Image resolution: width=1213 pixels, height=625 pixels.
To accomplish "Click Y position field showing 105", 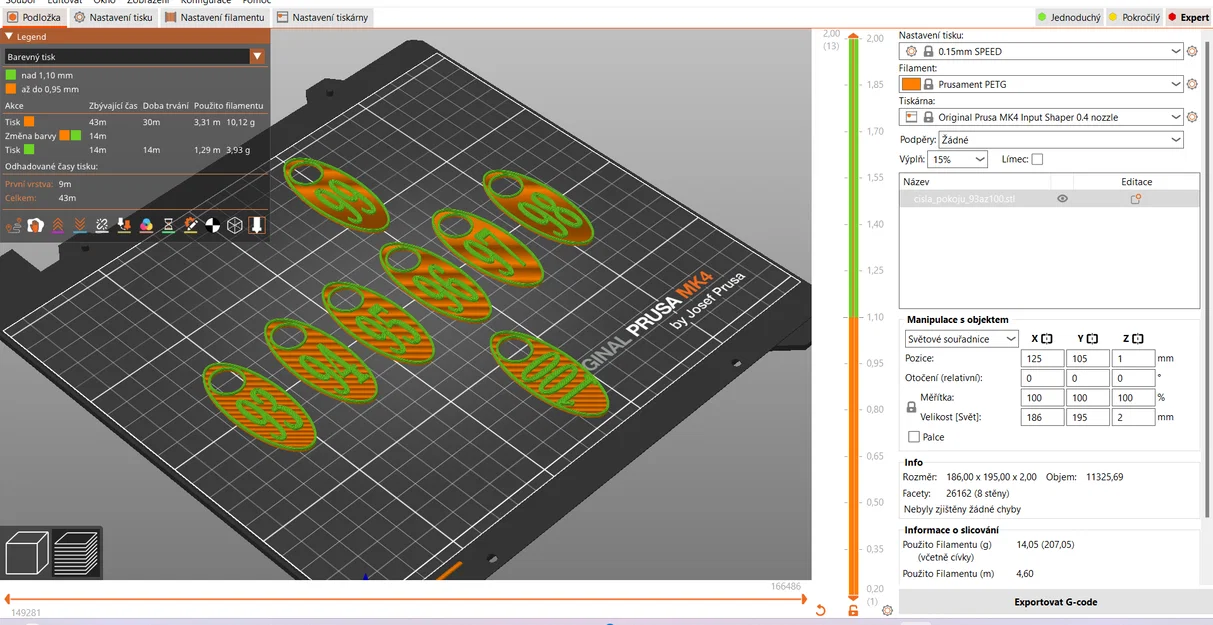I will (1089, 358).
